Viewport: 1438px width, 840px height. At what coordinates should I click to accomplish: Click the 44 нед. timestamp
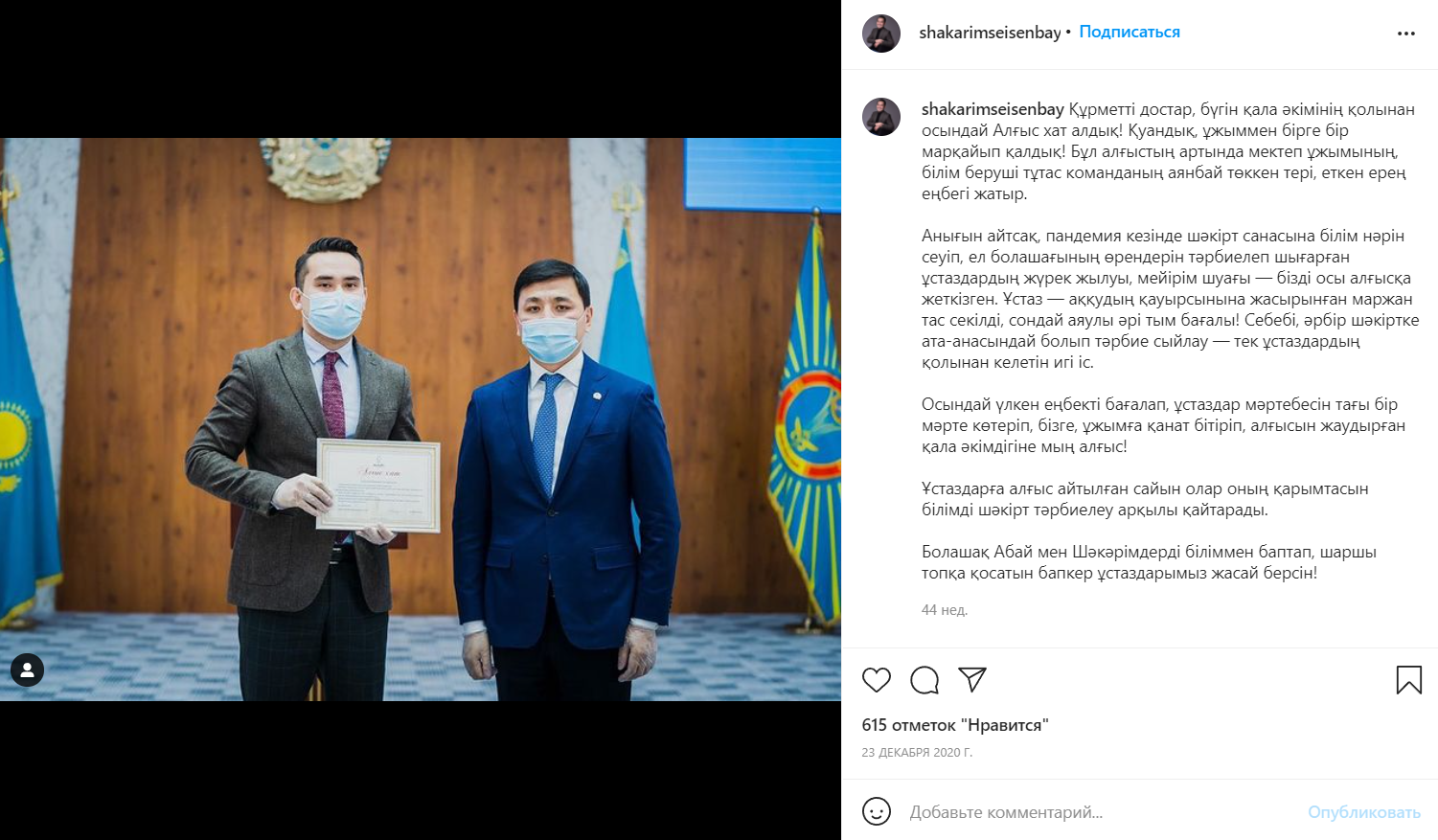tap(945, 610)
